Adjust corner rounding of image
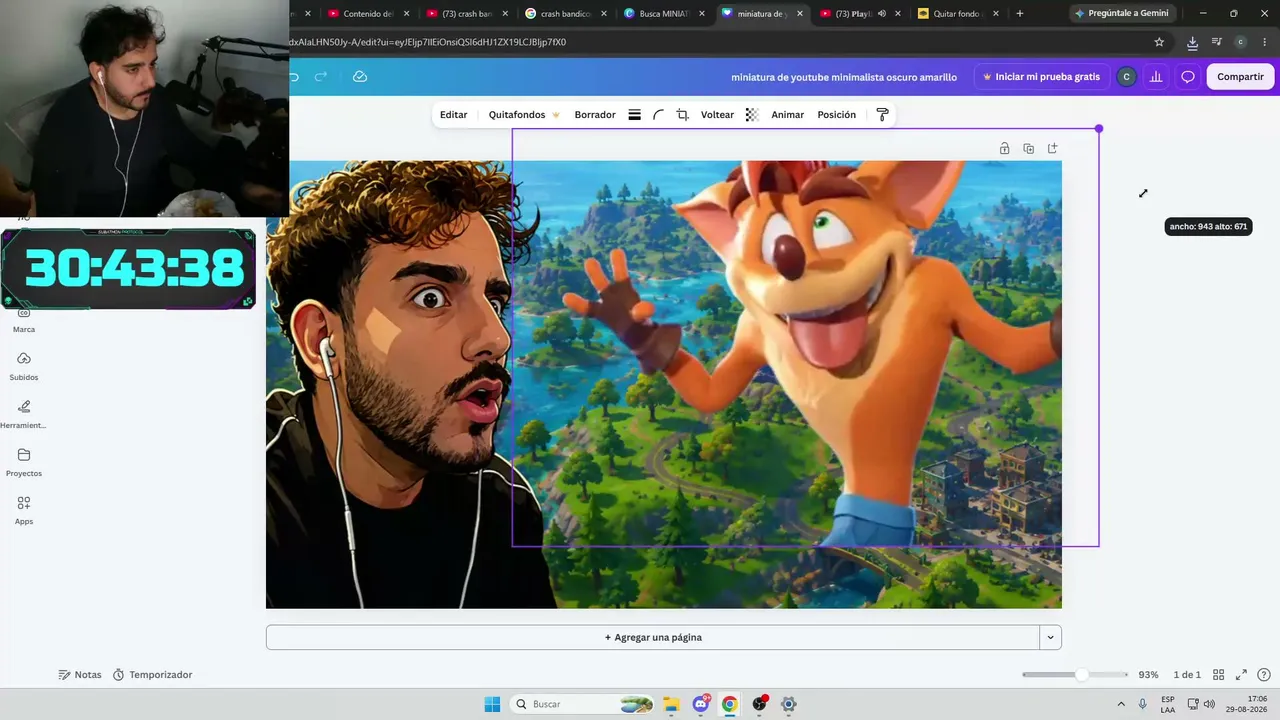This screenshot has width=1280, height=720. pos(658,115)
